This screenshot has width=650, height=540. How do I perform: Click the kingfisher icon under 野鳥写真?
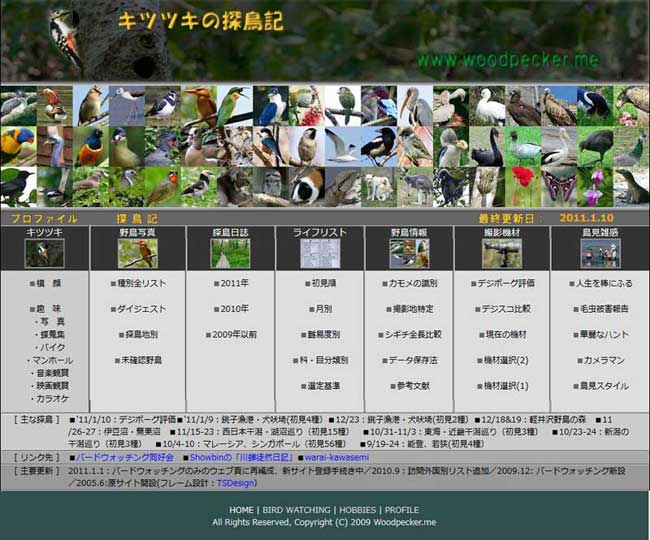point(137,253)
